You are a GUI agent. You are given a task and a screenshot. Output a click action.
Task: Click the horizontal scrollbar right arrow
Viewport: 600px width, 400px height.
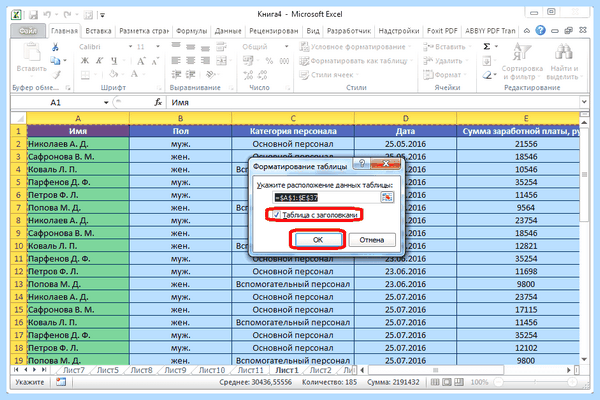click(569, 370)
